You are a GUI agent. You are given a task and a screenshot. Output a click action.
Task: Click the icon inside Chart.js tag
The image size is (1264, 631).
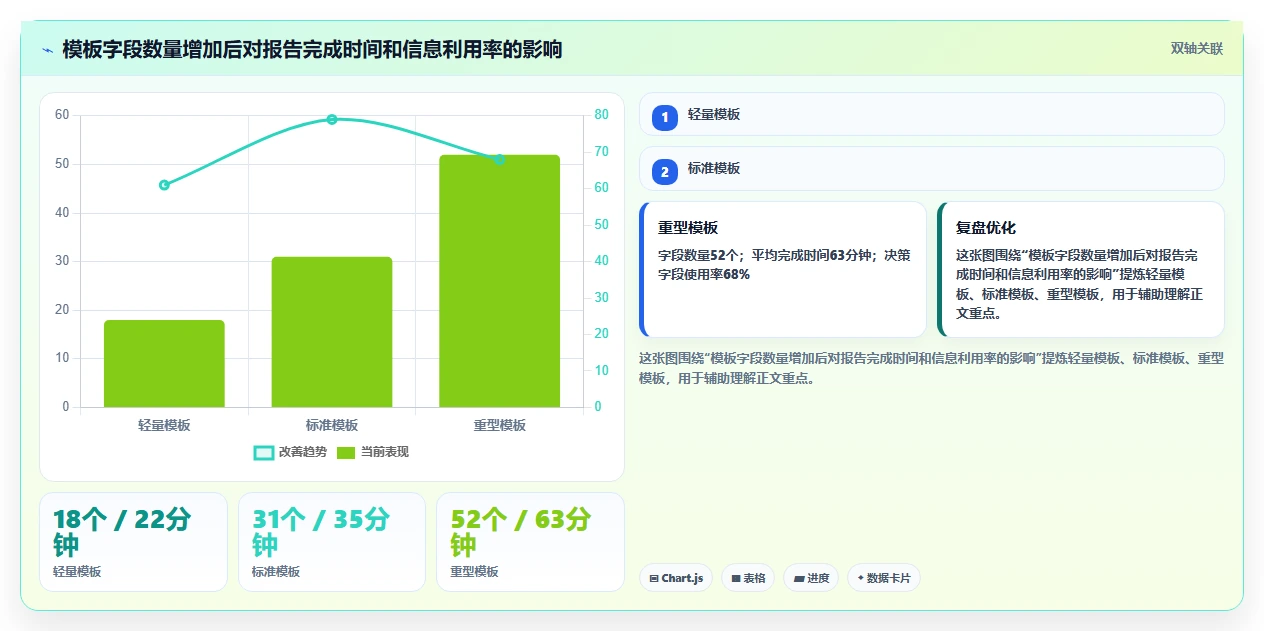pyautogui.click(x=654, y=578)
